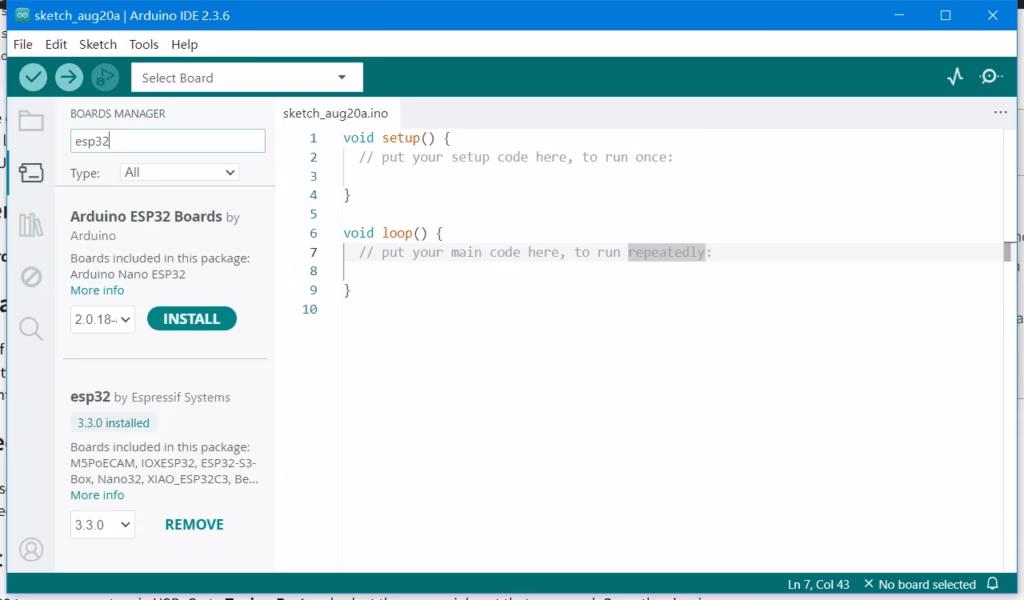Open the Serial Plotter
The width and height of the screenshot is (1024, 600).
pos(955,77)
